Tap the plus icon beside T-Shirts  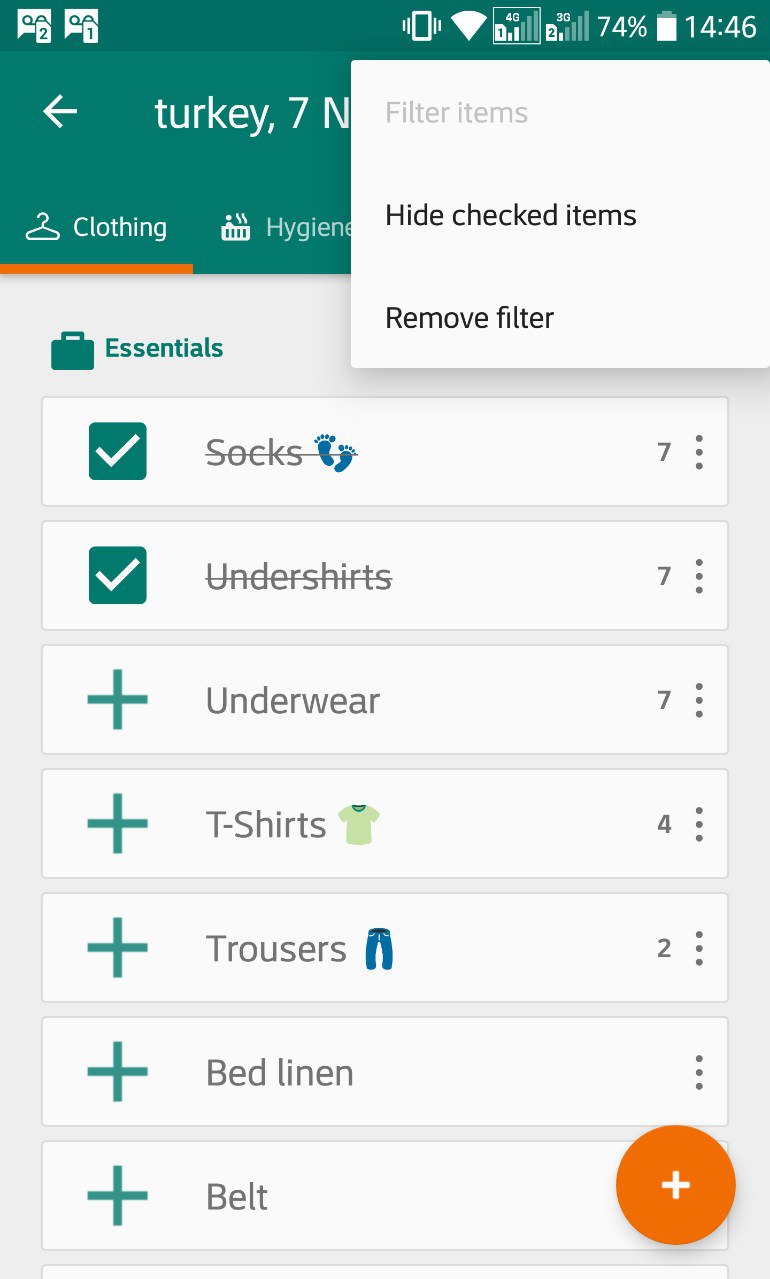(118, 824)
